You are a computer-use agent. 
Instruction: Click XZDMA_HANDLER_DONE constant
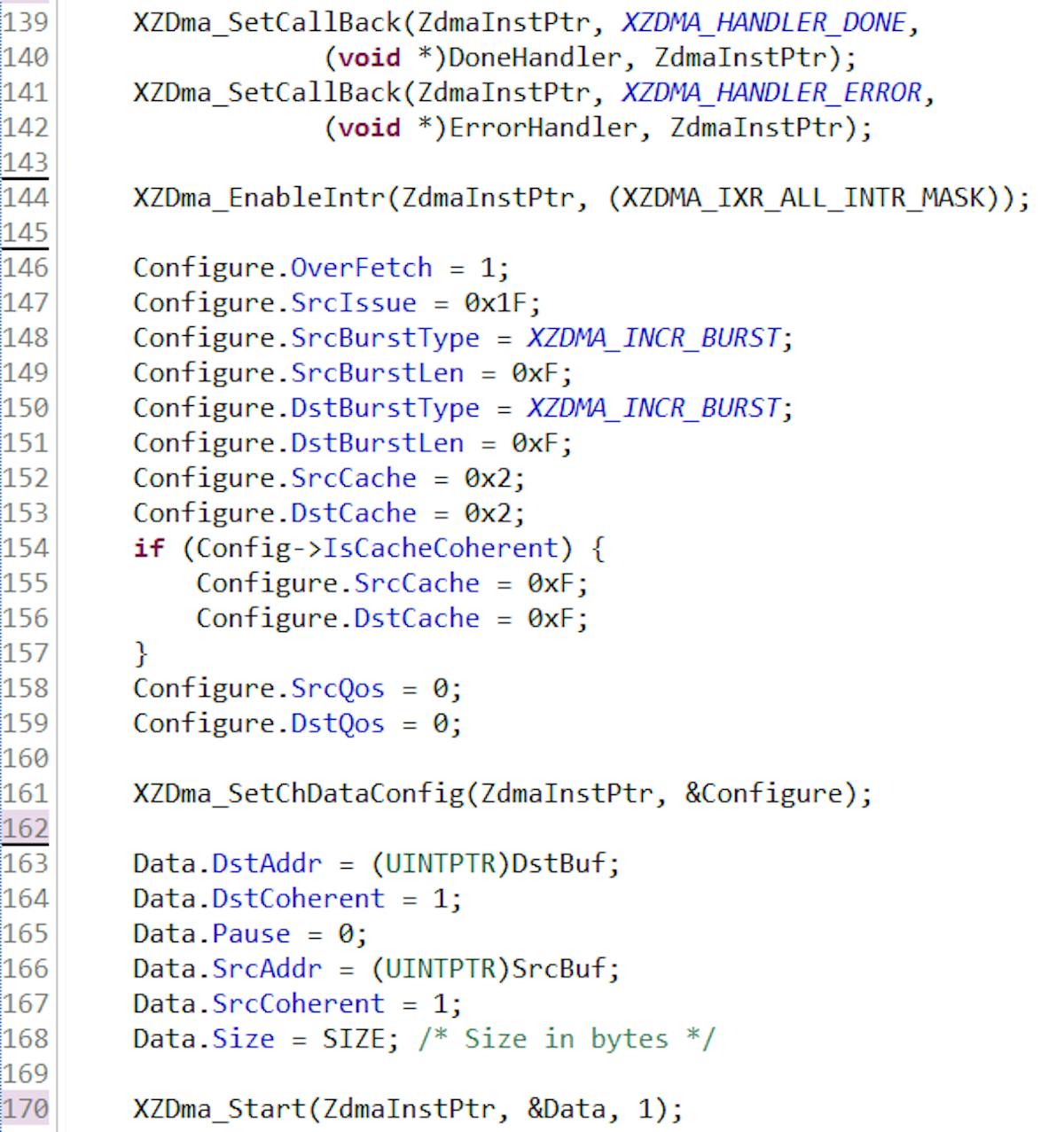coord(763,22)
